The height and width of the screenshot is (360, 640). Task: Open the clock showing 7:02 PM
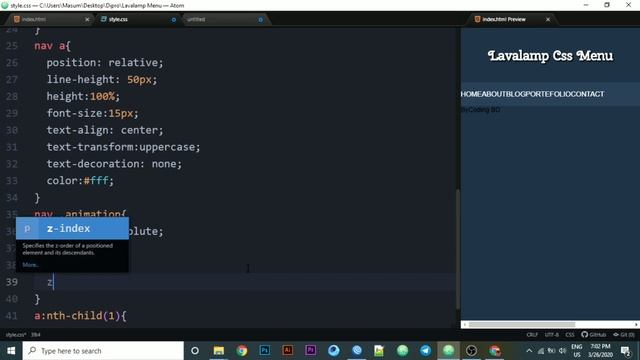[x=600, y=351]
